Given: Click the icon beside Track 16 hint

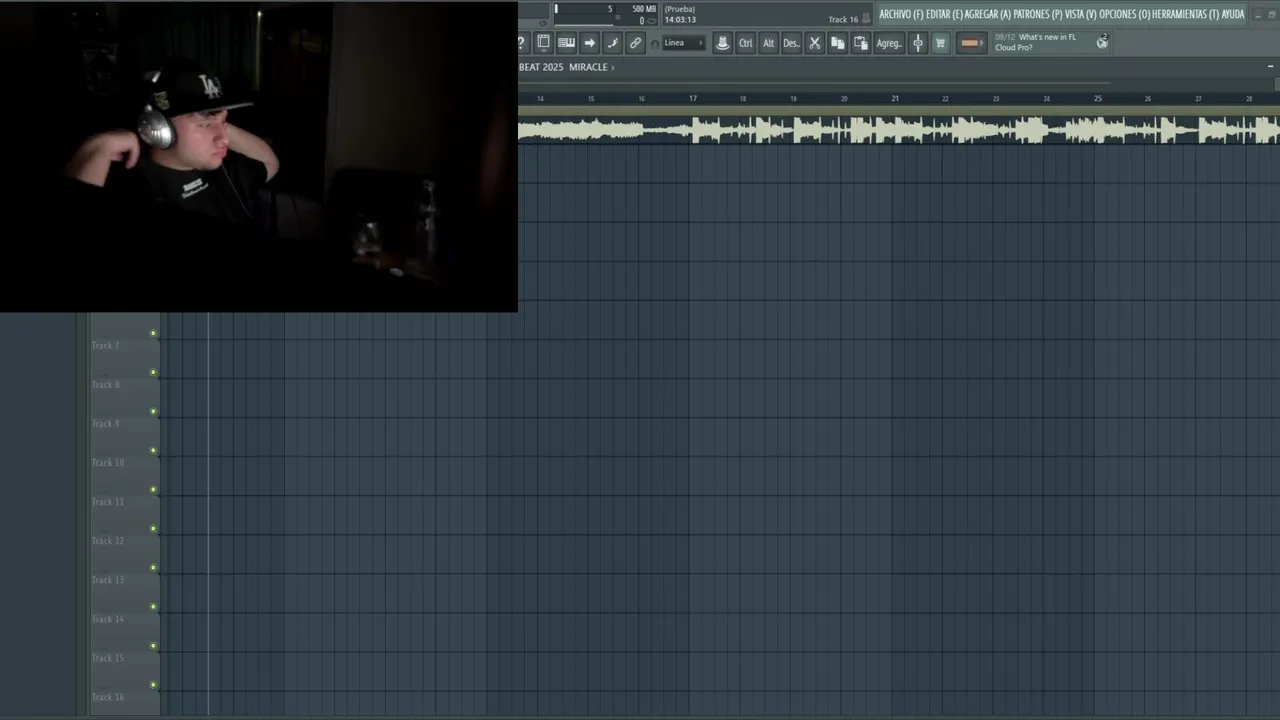Looking at the screenshot, I should point(866,18).
